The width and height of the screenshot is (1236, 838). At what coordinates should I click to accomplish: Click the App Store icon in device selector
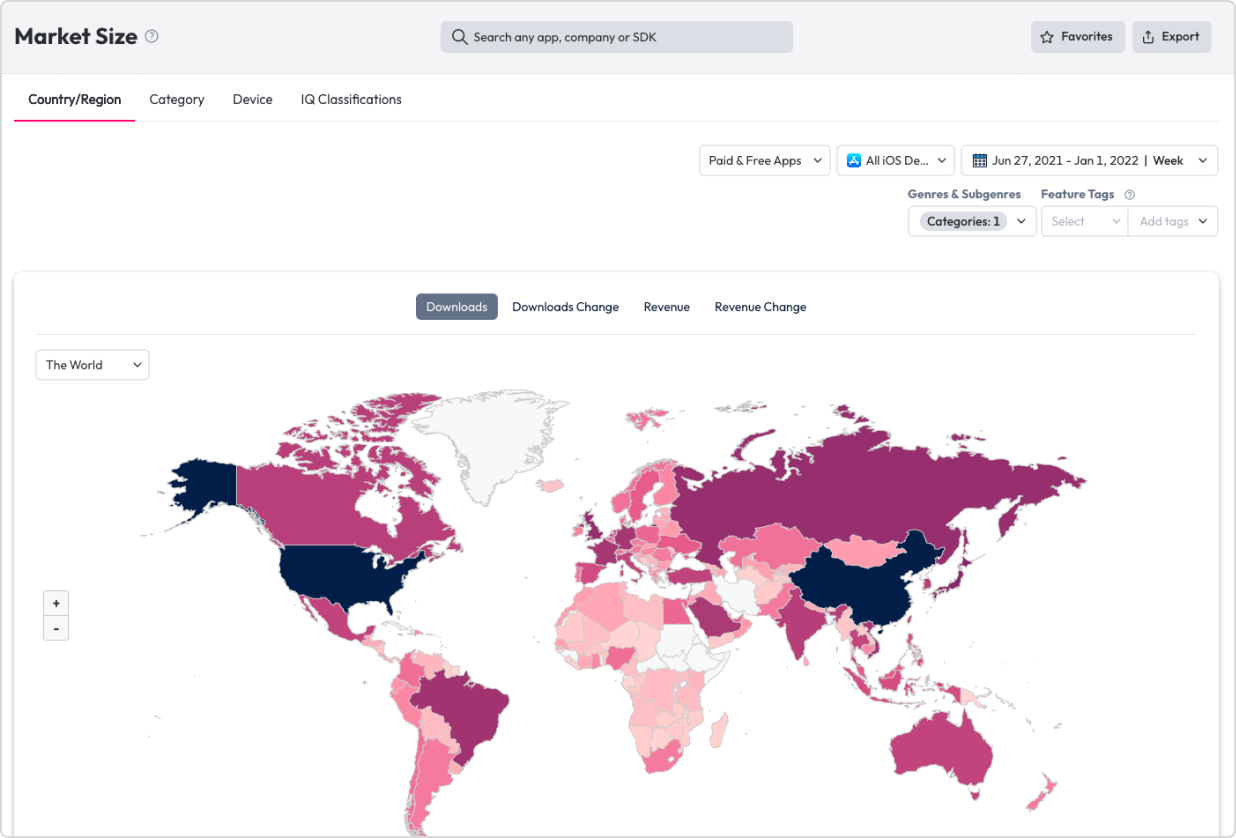(853, 160)
